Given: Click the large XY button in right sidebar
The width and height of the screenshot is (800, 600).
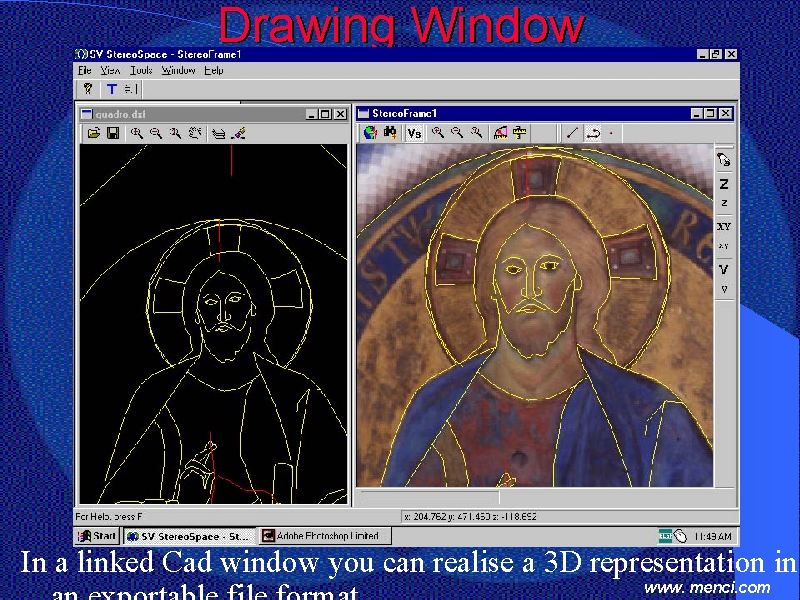Looking at the screenshot, I should 723,226.
